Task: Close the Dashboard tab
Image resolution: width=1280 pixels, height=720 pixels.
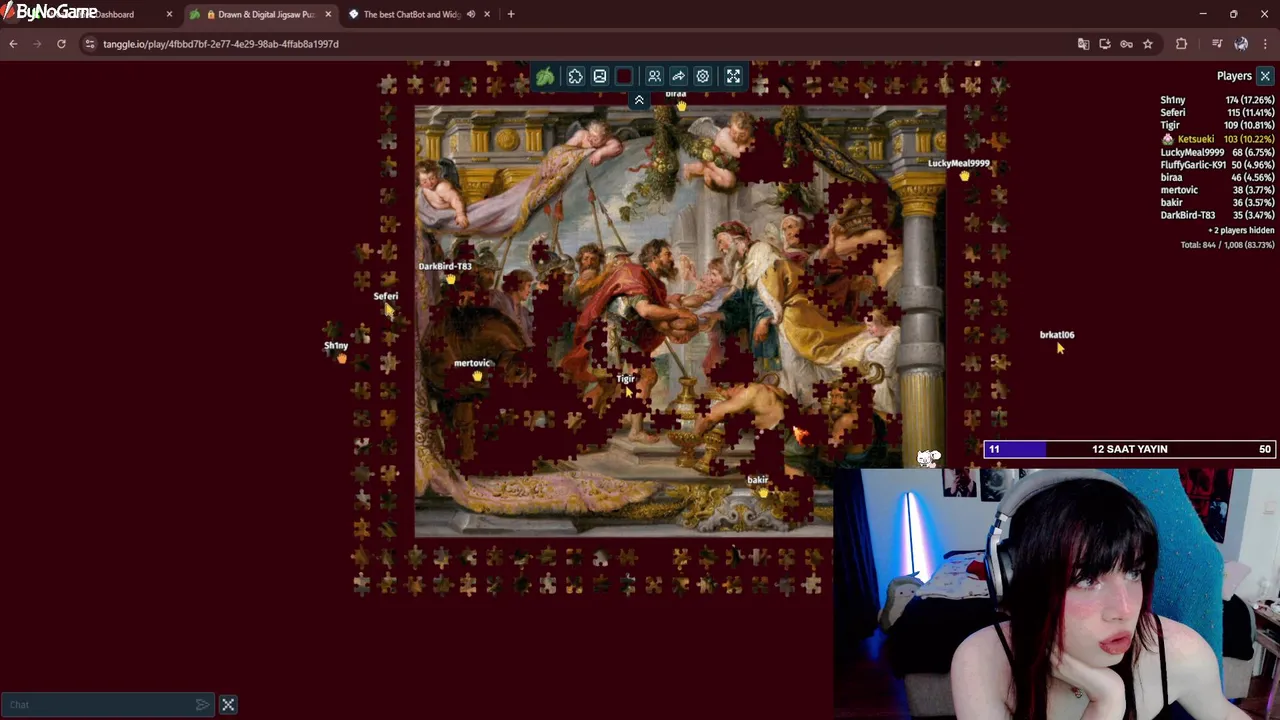Action: (x=169, y=14)
